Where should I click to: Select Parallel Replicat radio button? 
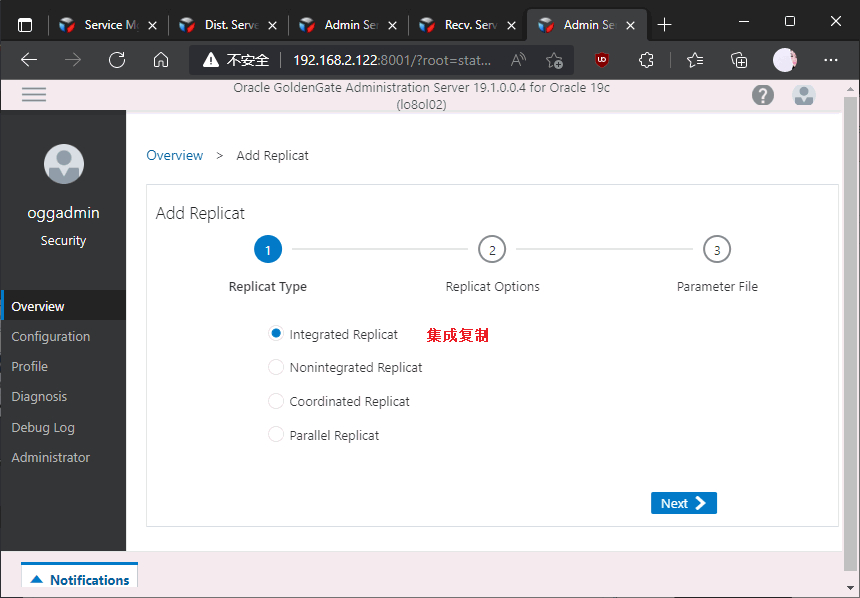point(277,435)
